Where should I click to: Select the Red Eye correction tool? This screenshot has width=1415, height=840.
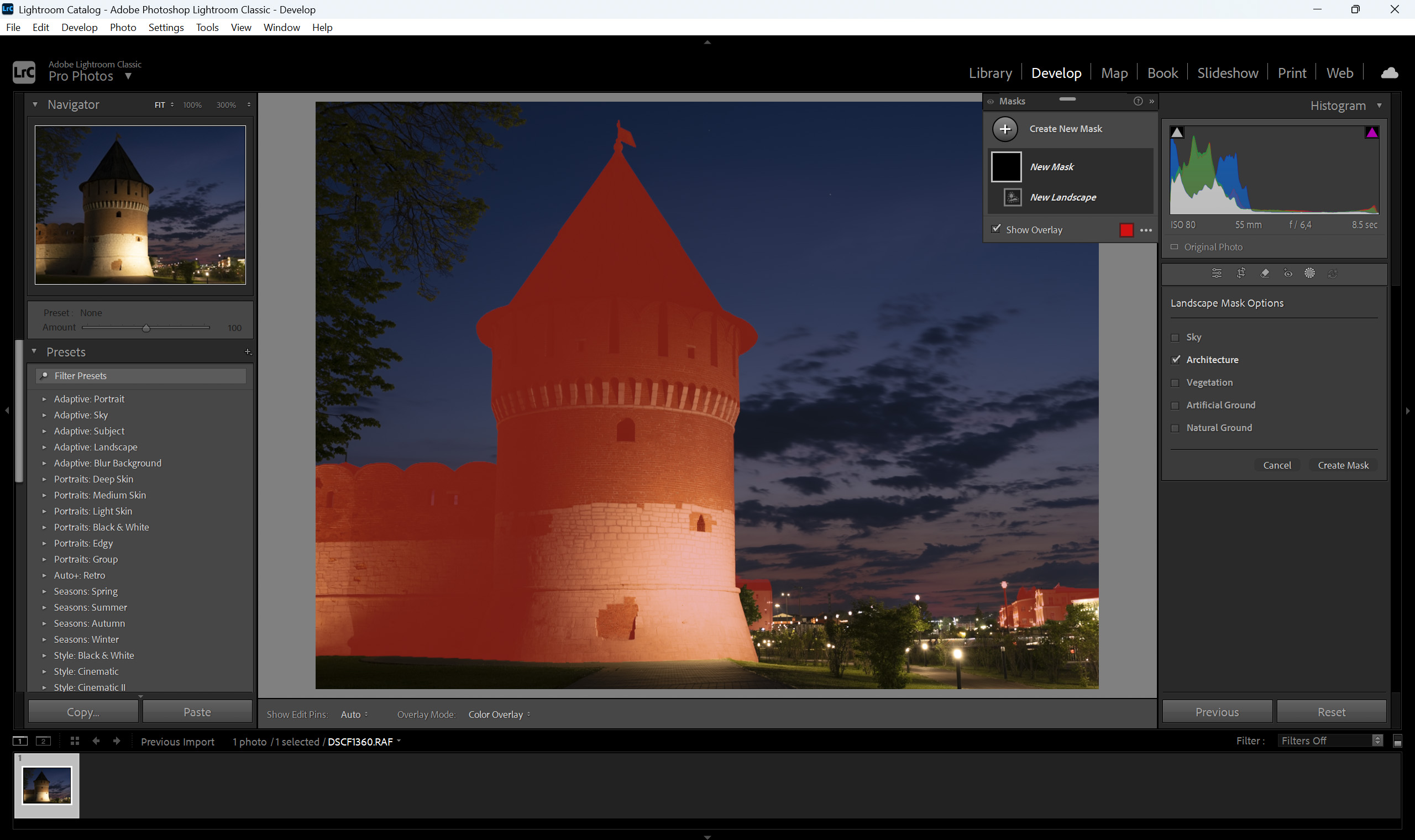1288,274
